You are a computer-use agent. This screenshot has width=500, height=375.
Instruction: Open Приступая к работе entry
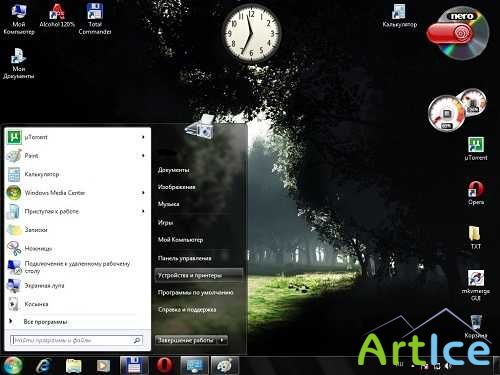tap(77, 211)
